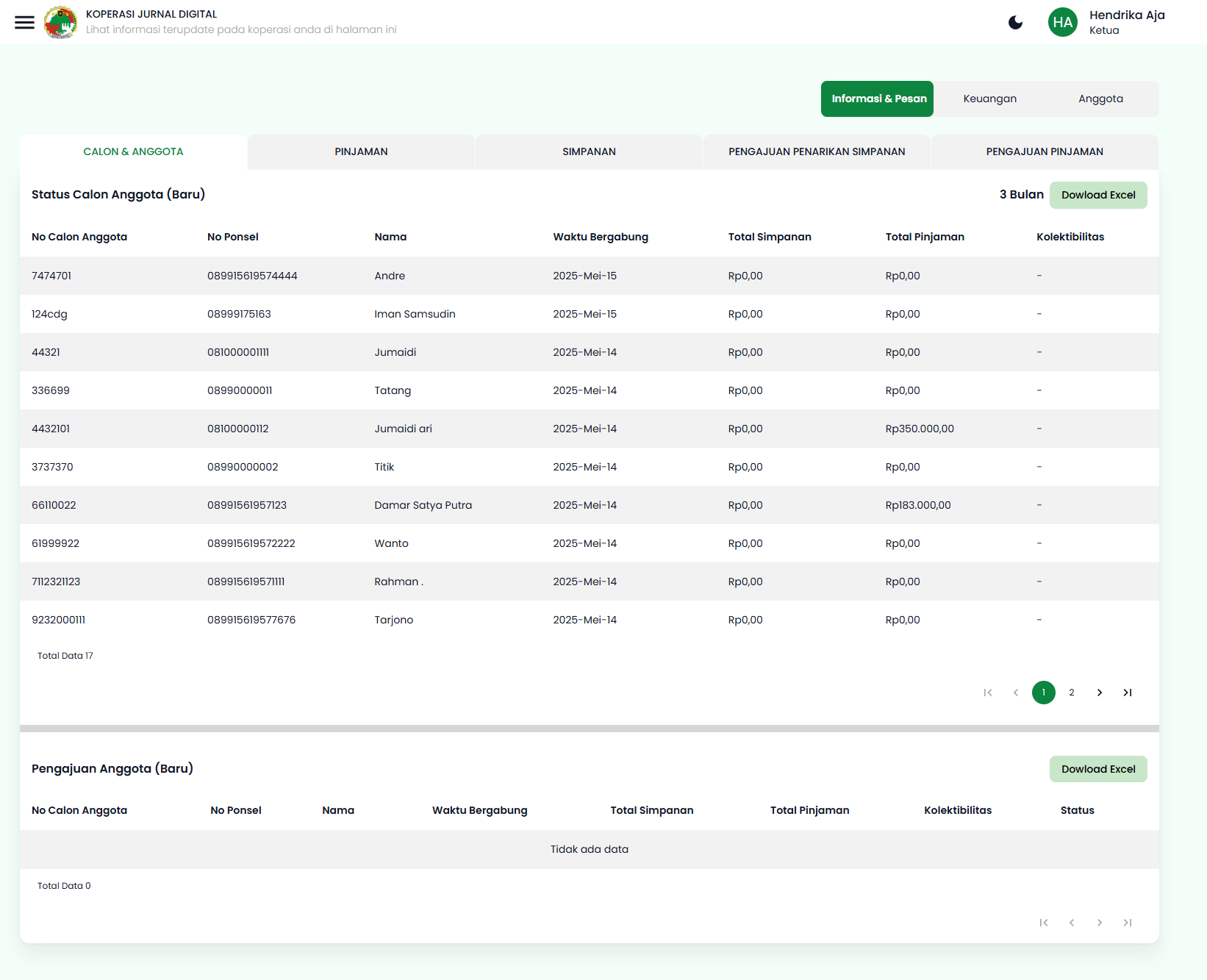Click Dowload Excel for Status Calon Anggota
This screenshot has width=1207, height=980.
pyautogui.click(x=1098, y=194)
